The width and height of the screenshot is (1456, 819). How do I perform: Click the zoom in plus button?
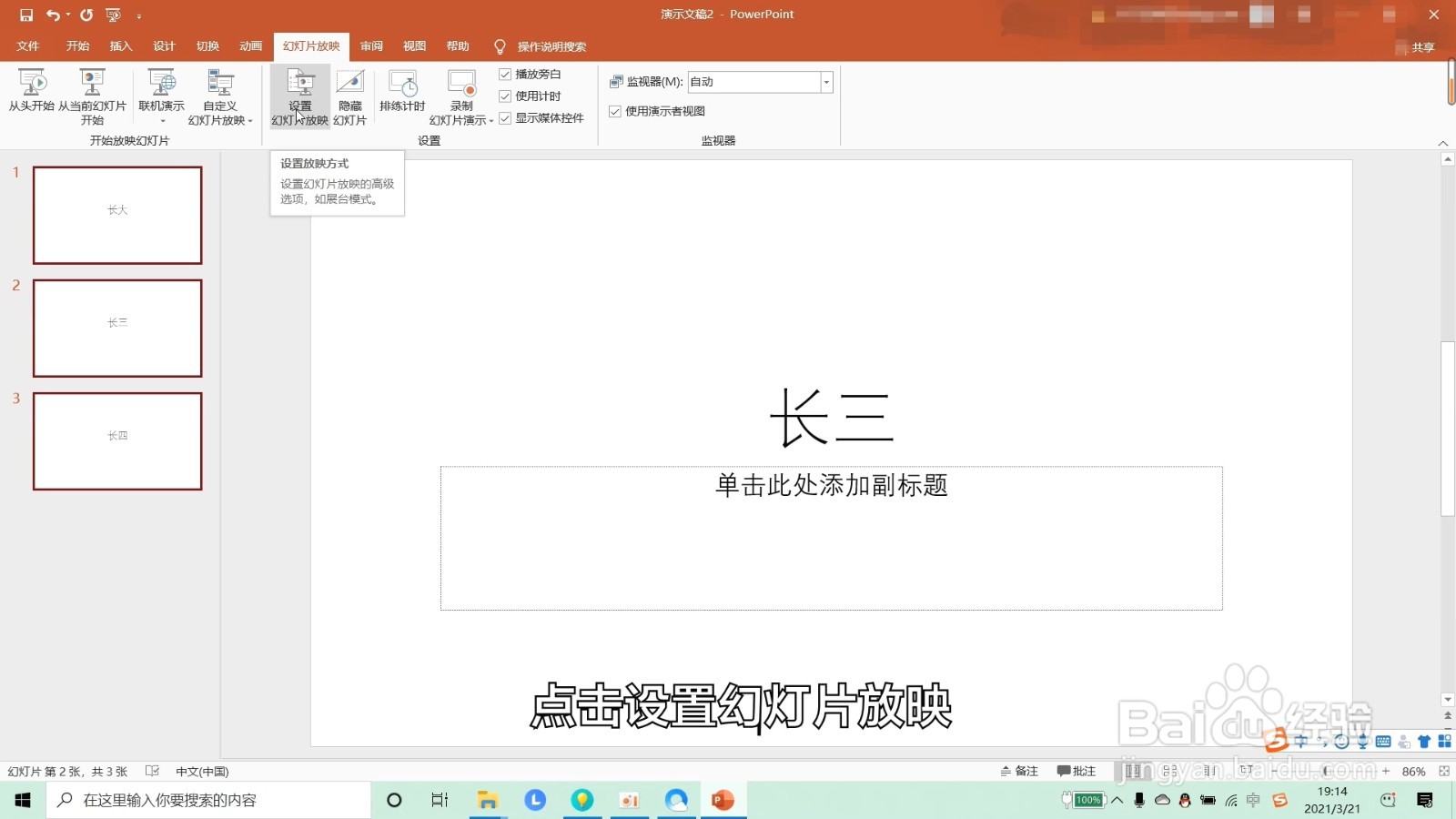tap(1386, 771)
